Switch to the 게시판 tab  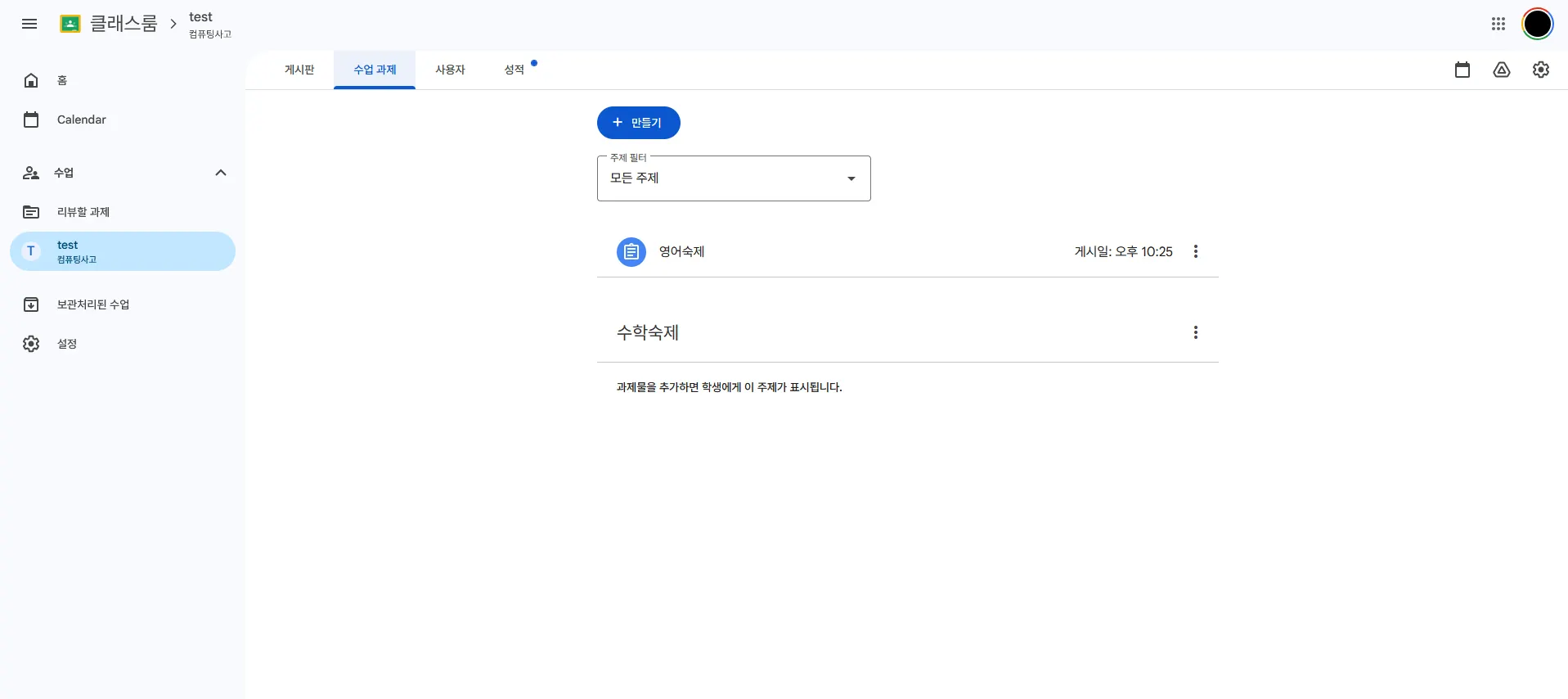[299, 70]
